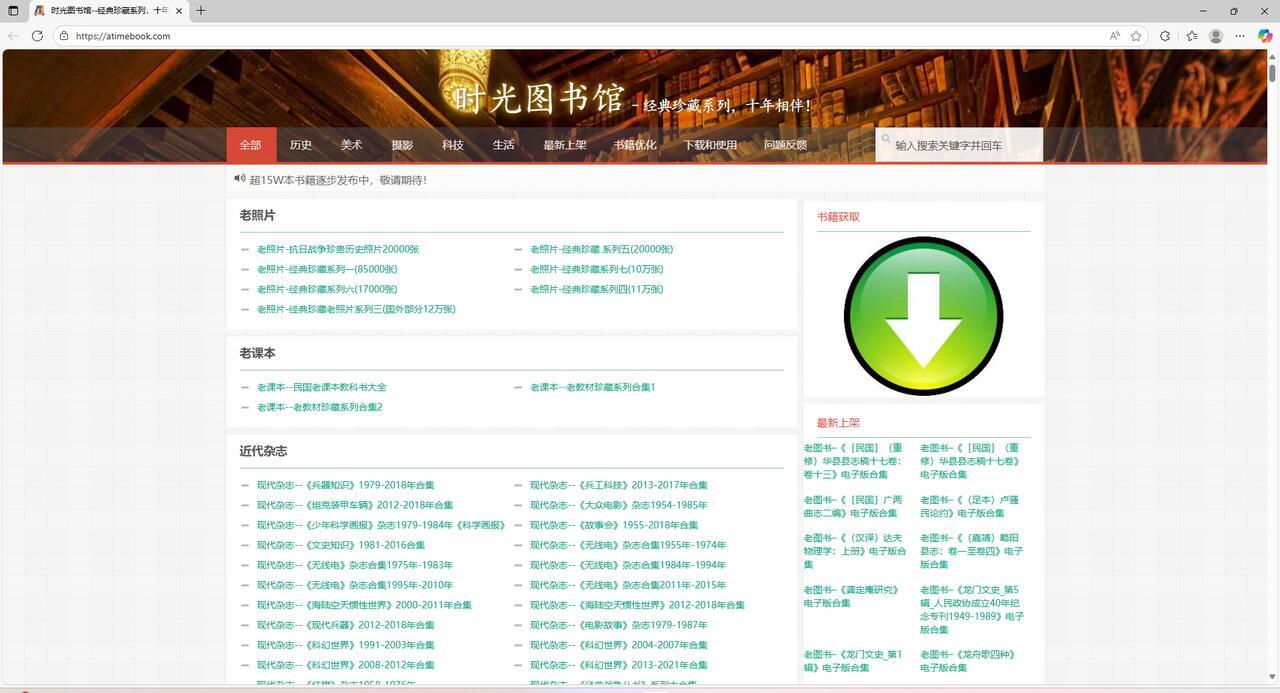Image resolution: width=1280 pixels, height=693 pixels.
Task: Open 老照片-经典珍藏系列四(11万张) link
Action: point(597,289)
